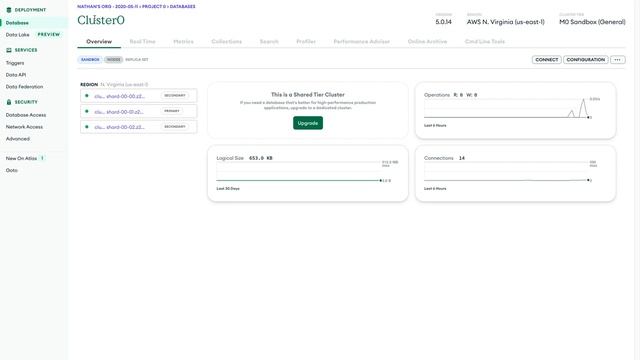Switch to the Real Time tab
The width and height of the screenshot is (640, 360).
[142, 42]
